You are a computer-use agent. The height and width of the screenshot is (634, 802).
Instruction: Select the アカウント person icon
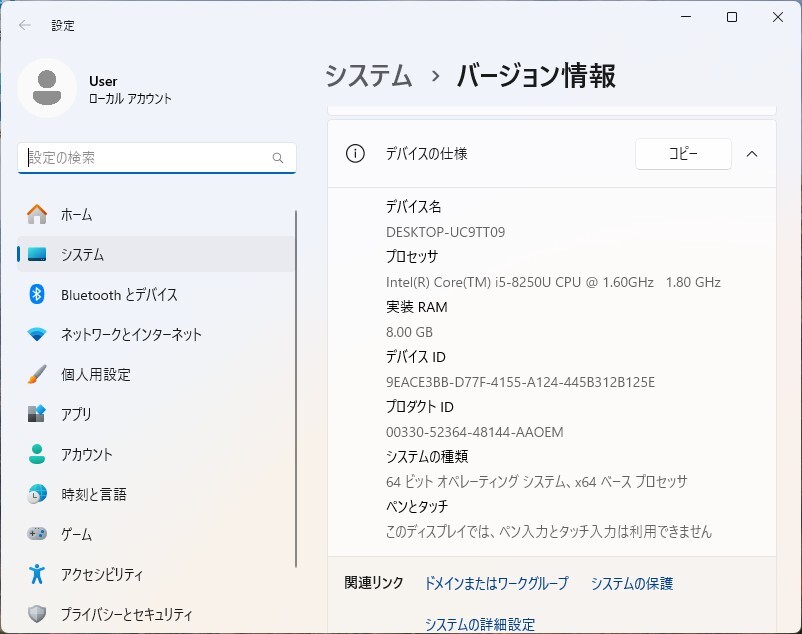(37, 454)
